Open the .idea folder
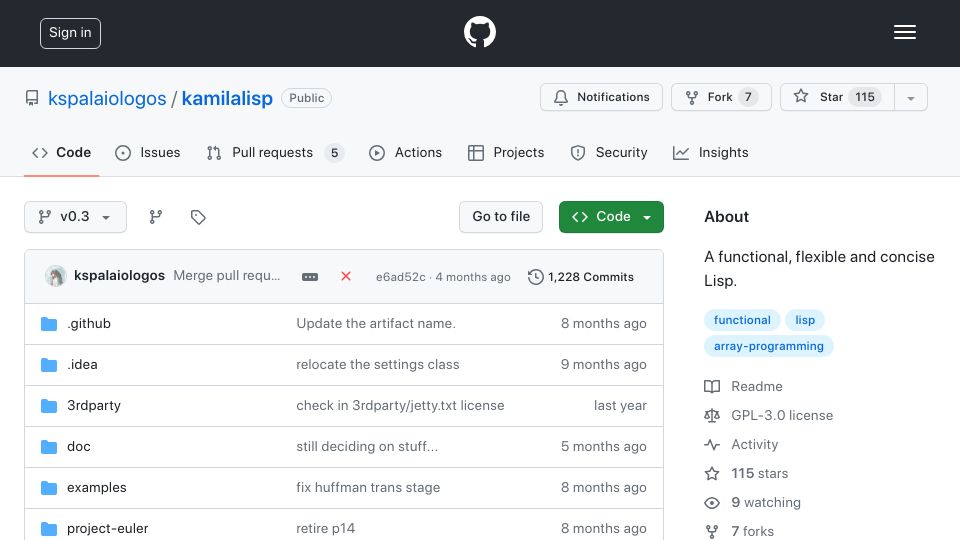The width and height of the screenshot is (960, 540). [x=82, y=364]
